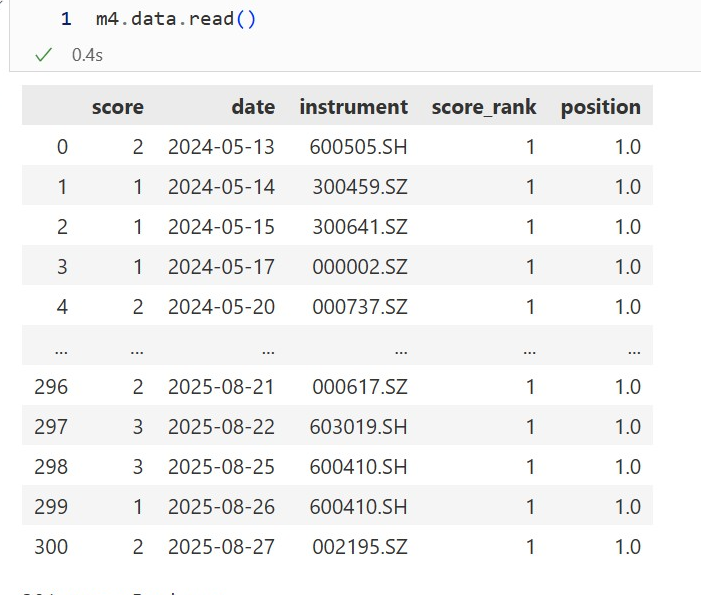Click row index 296

[51, 387]
